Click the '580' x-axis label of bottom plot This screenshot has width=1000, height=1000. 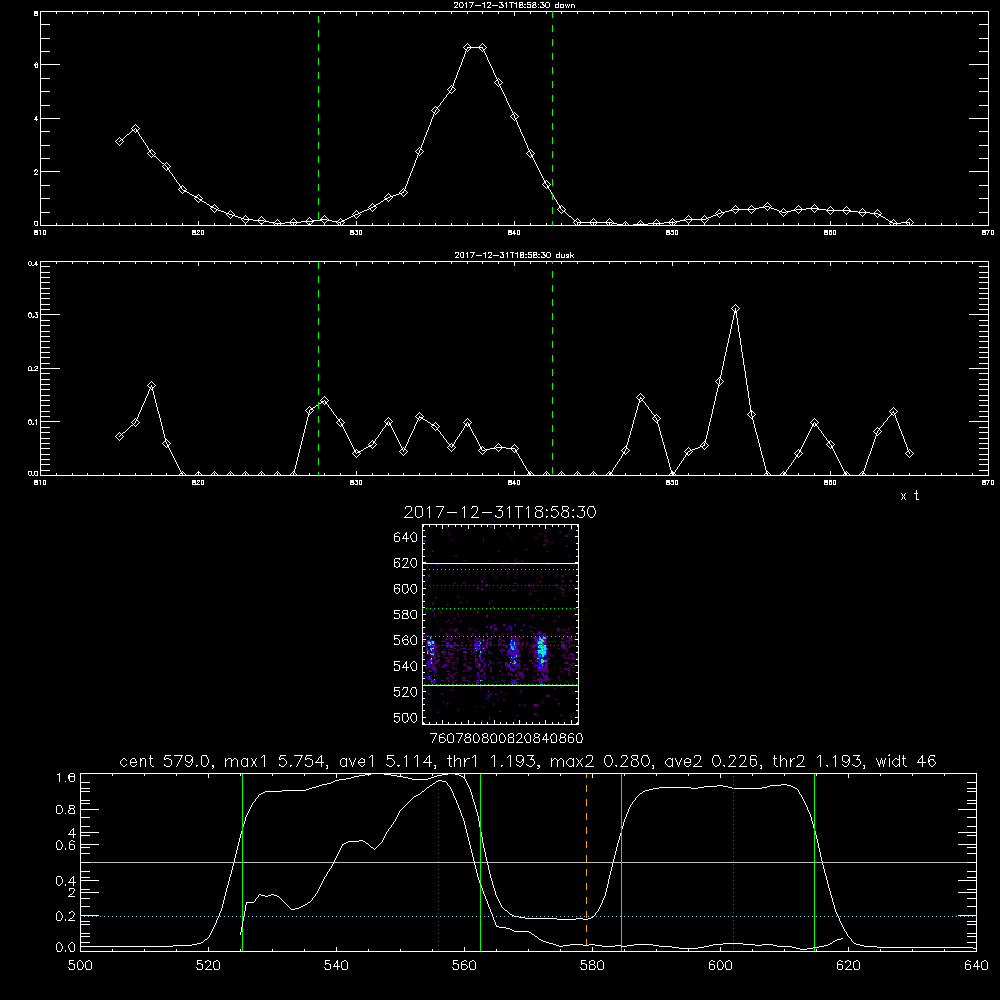click(592, 966)
